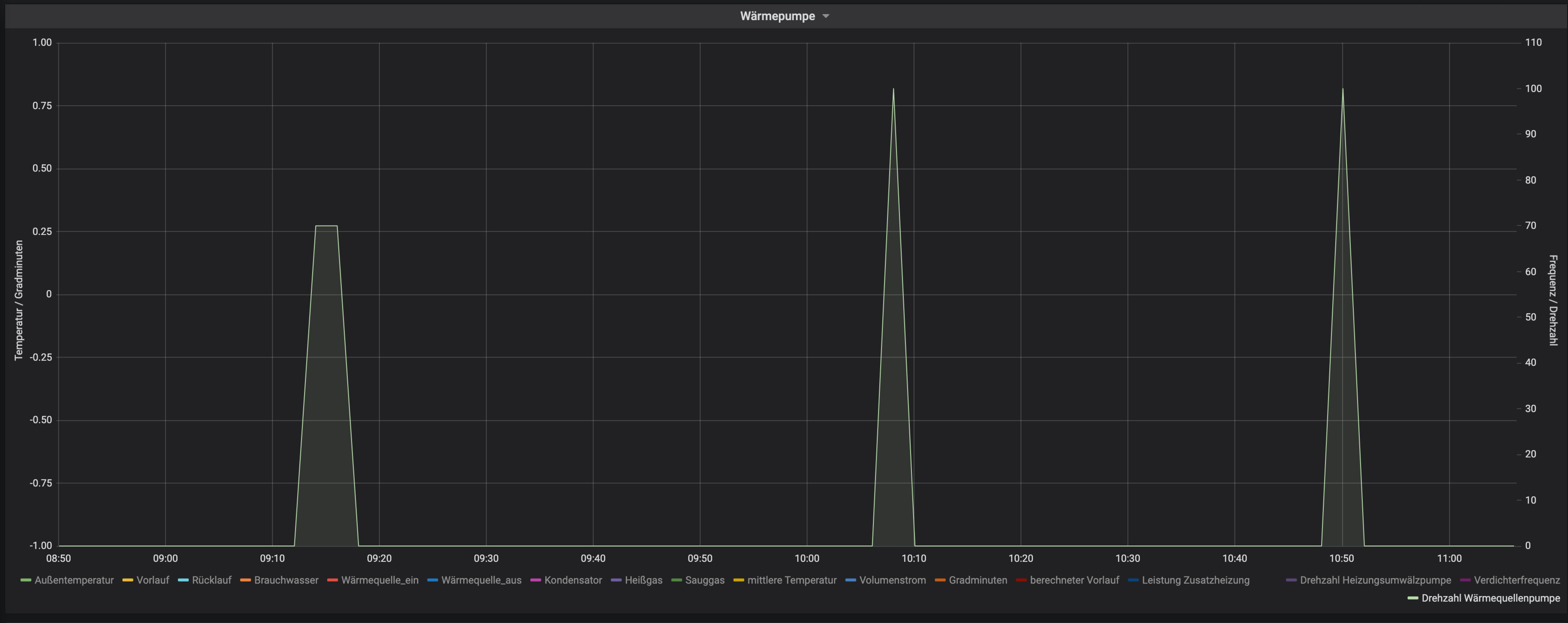
Task: Click the right axis value 100
Action: click(1533, 89)
